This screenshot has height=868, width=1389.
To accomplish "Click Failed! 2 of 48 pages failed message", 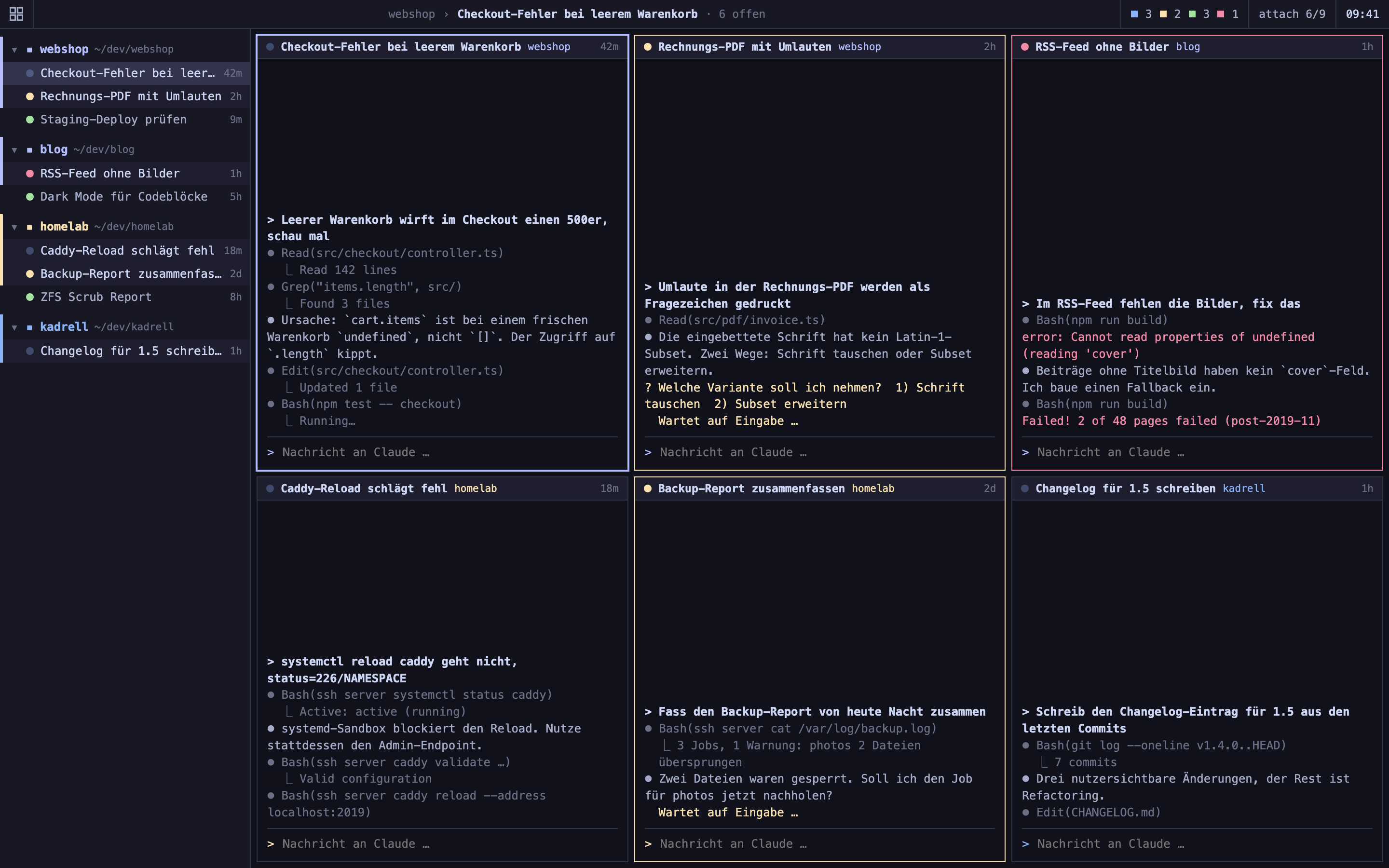I will (1171, 421).
